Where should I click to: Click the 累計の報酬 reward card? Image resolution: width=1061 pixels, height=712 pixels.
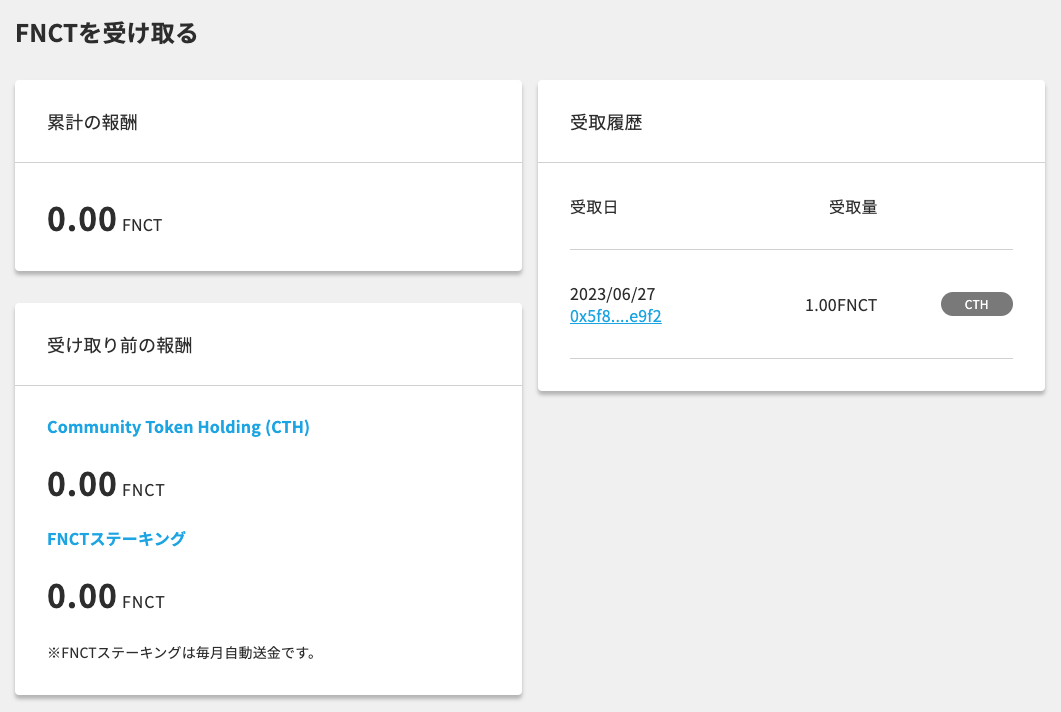pos(267,175)
